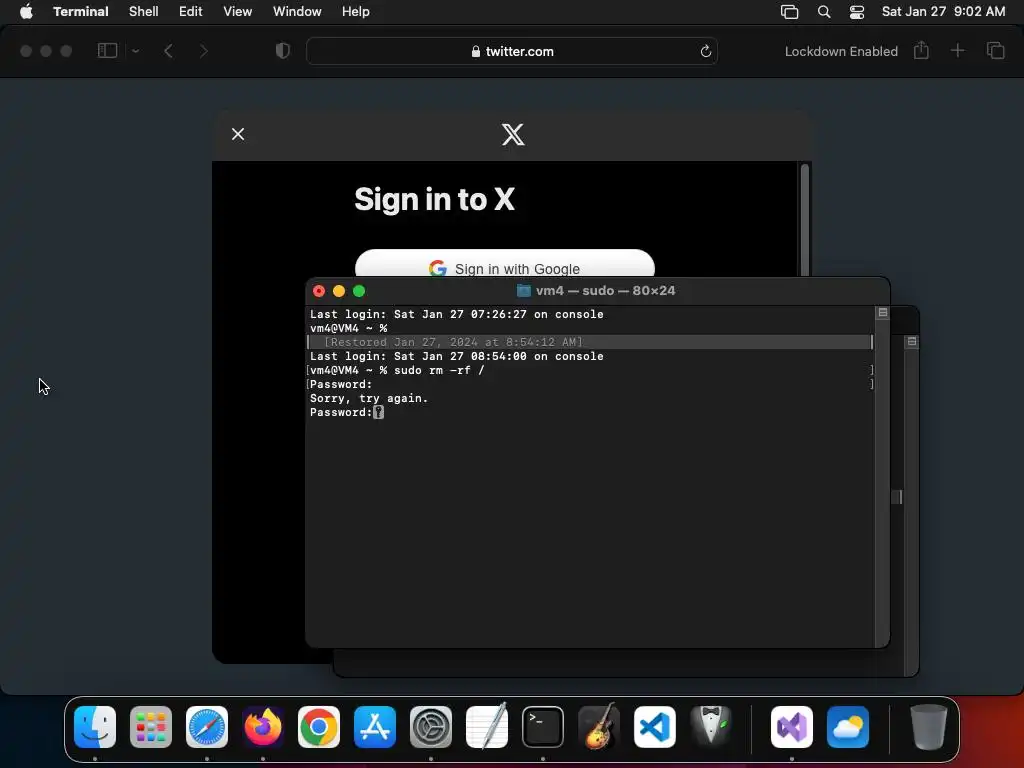Click the front Terminal window's split pane icon

pos(883,313)
